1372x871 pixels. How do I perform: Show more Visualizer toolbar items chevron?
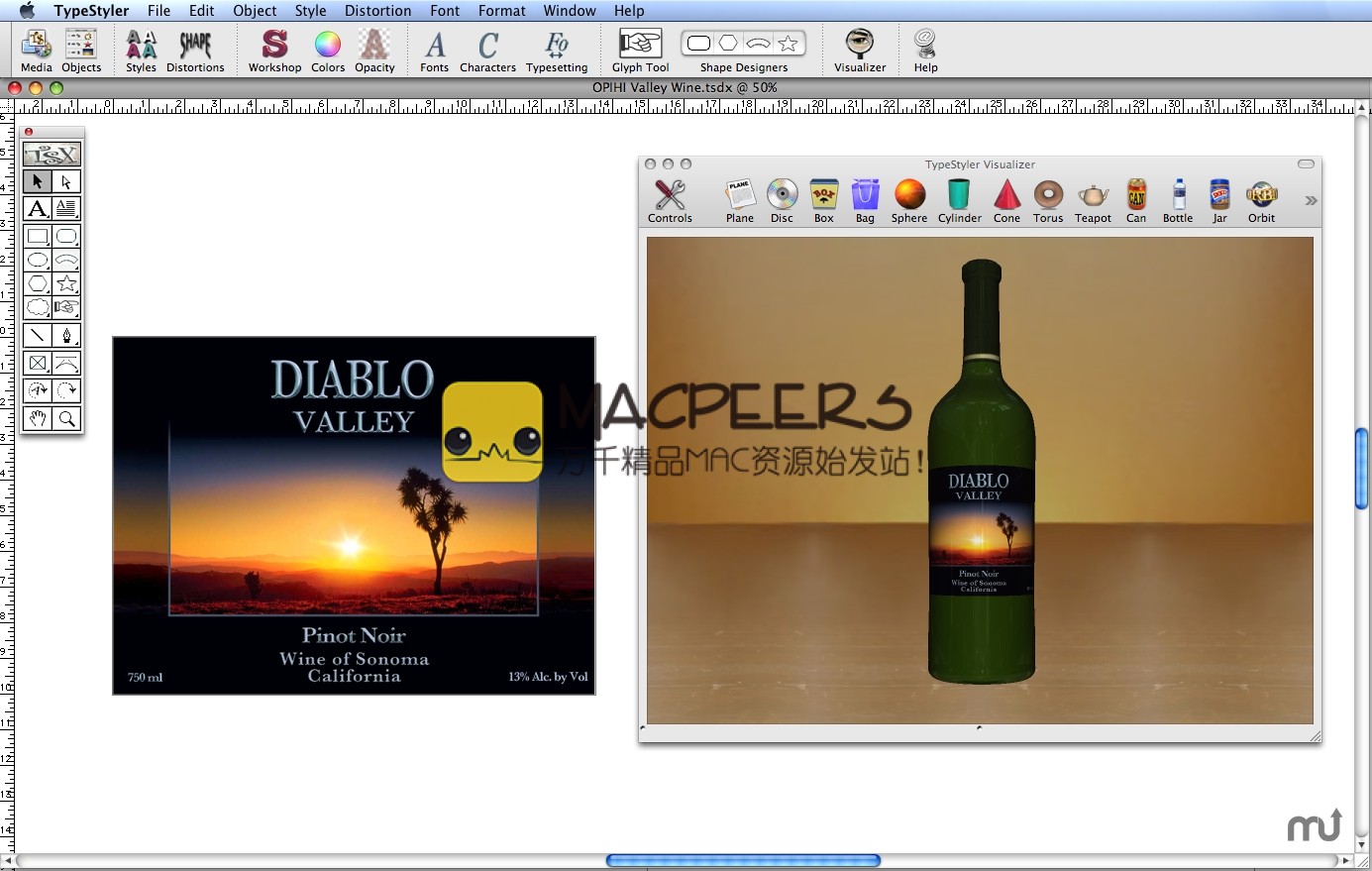[1311, 201]
